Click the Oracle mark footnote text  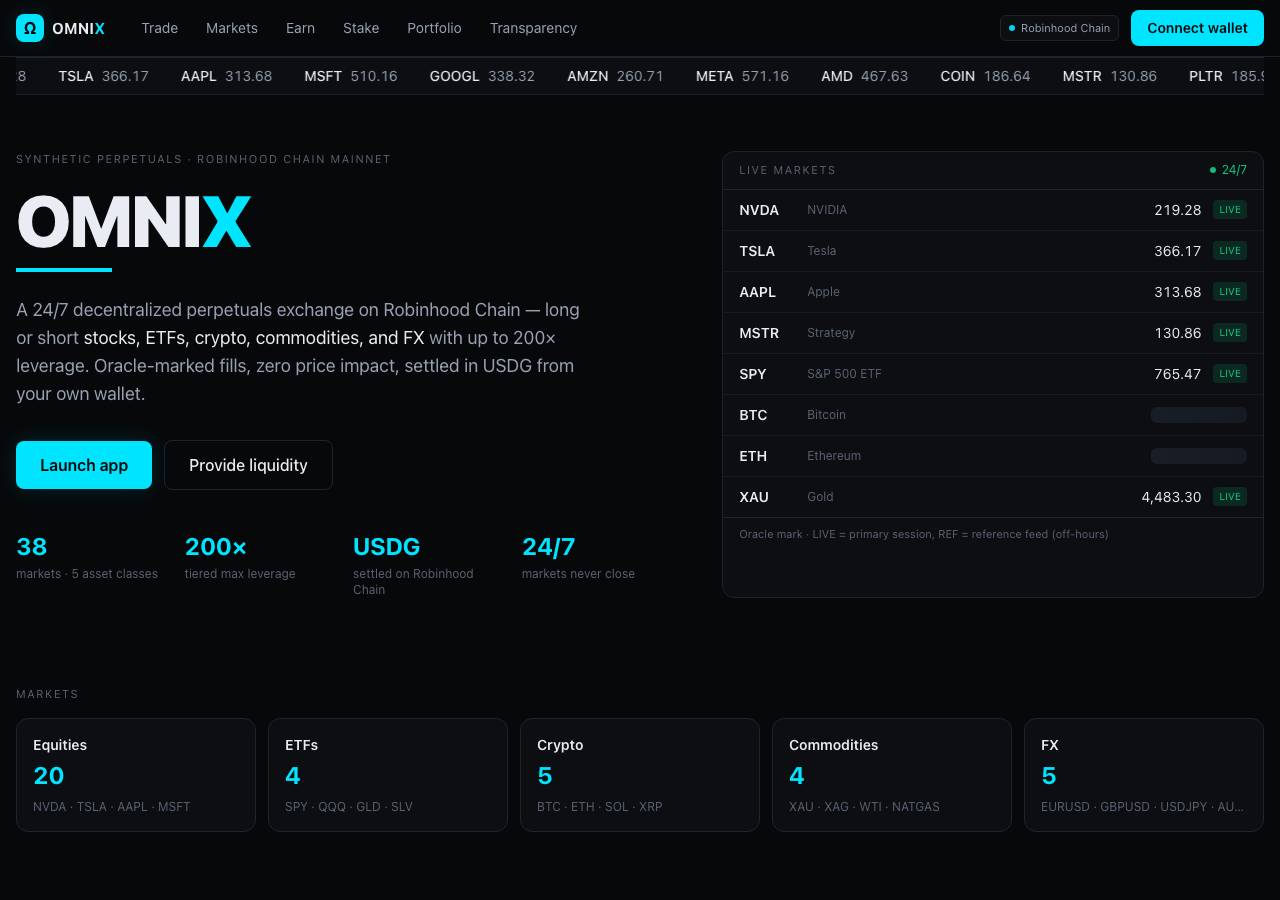pos(923,534)
